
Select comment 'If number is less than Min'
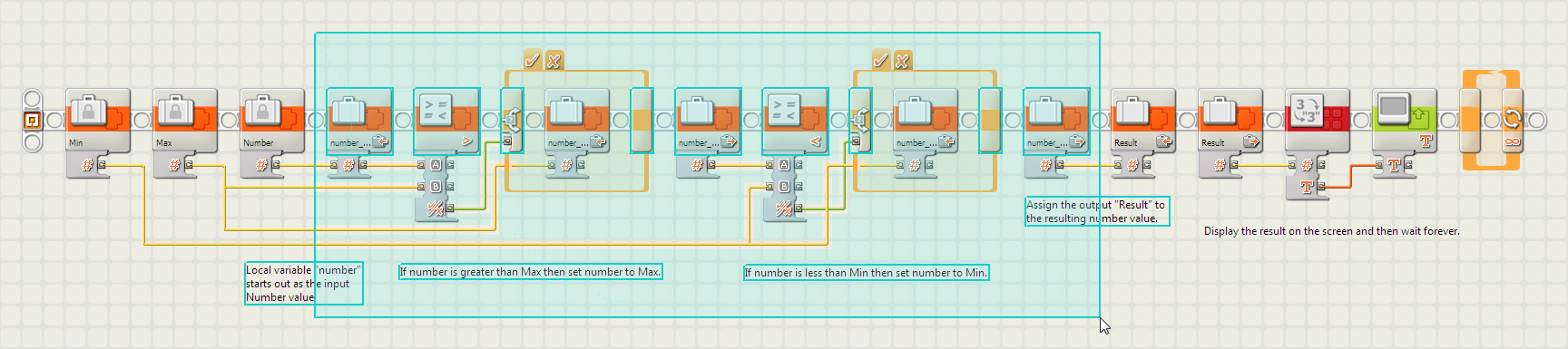click(x=867, y=272)
